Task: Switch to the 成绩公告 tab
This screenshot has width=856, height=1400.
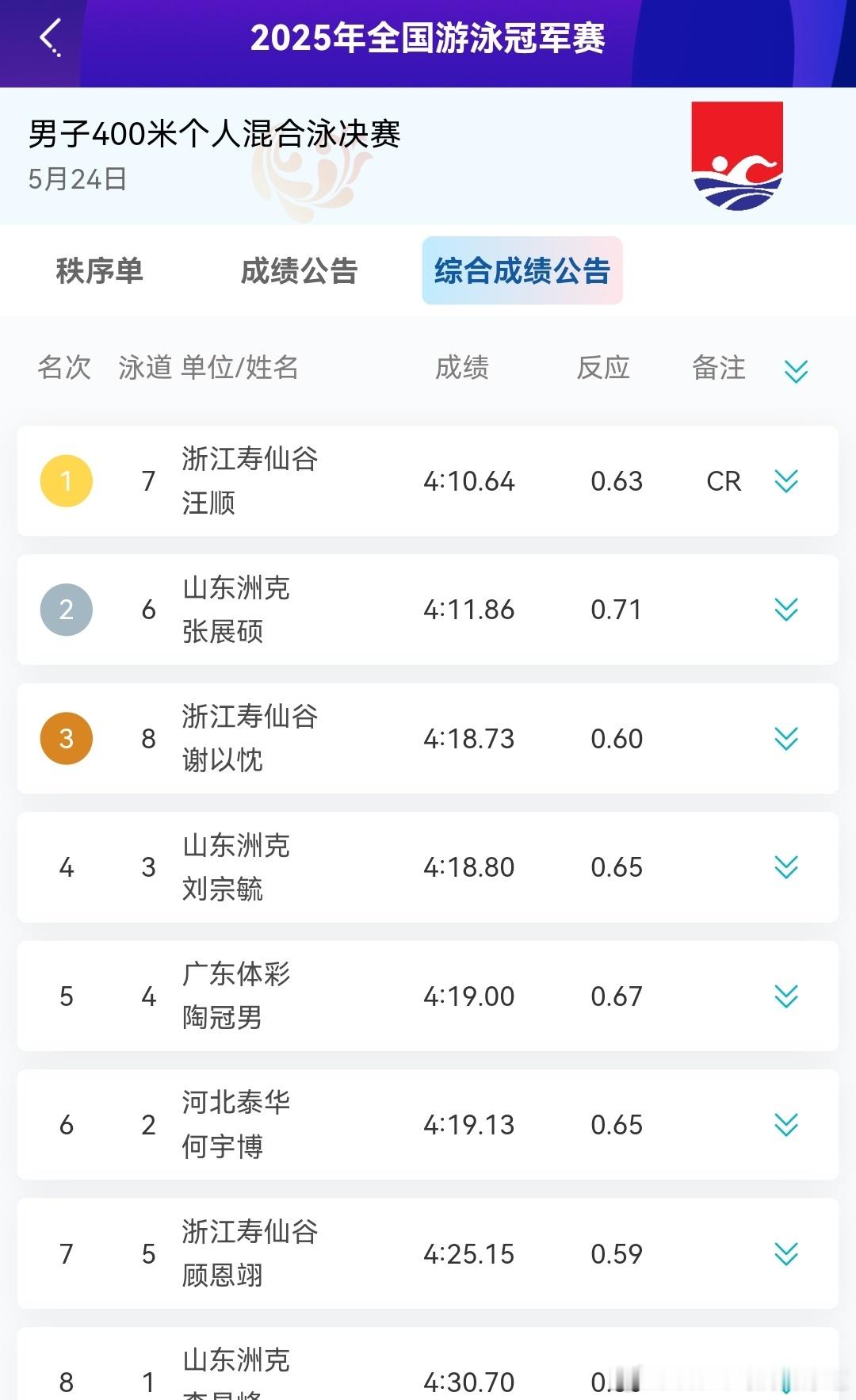Action: pos(300,271)
